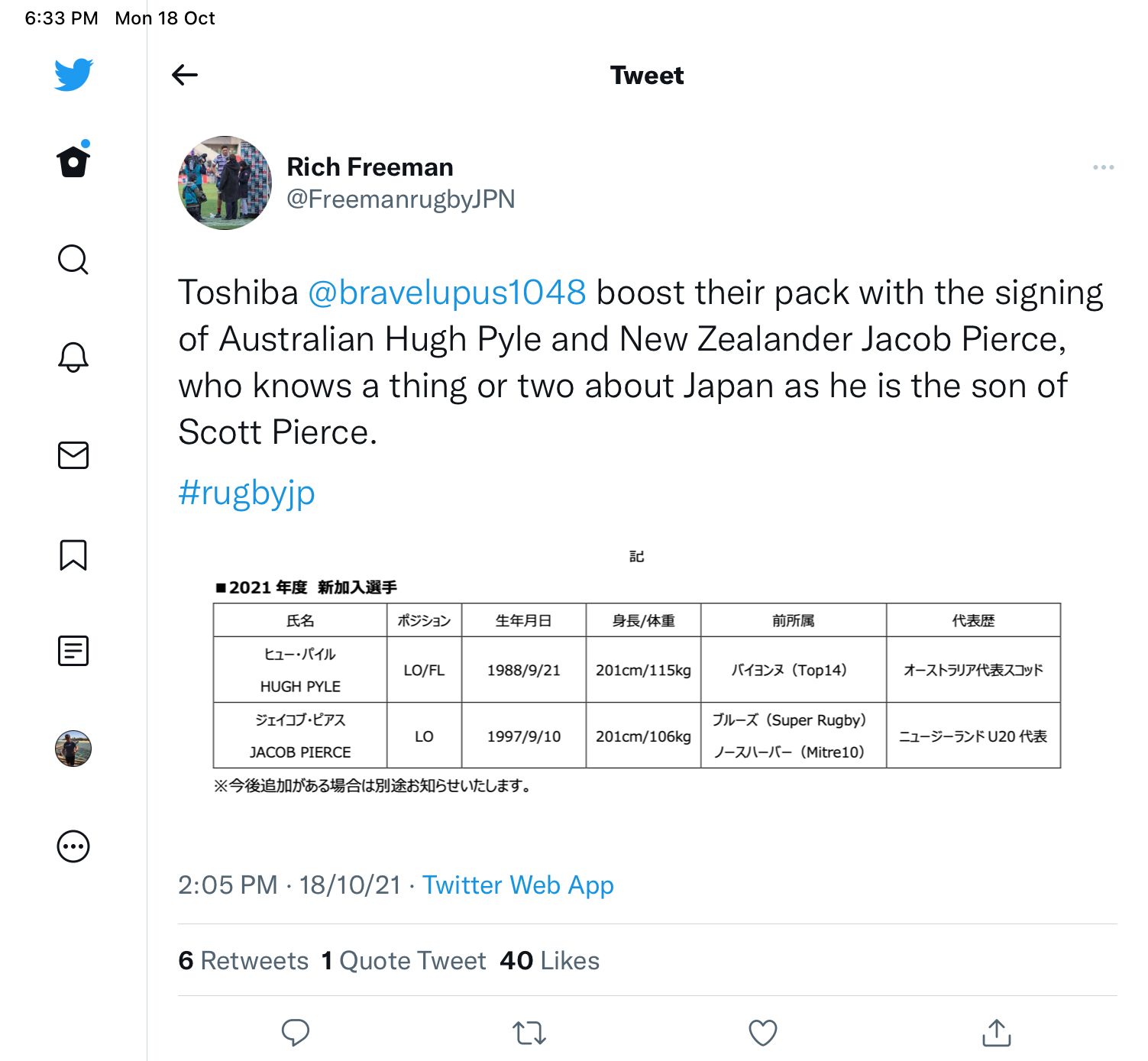
Task: Open the More circle menu in sidebar
Action: click(x=73, y=846)
